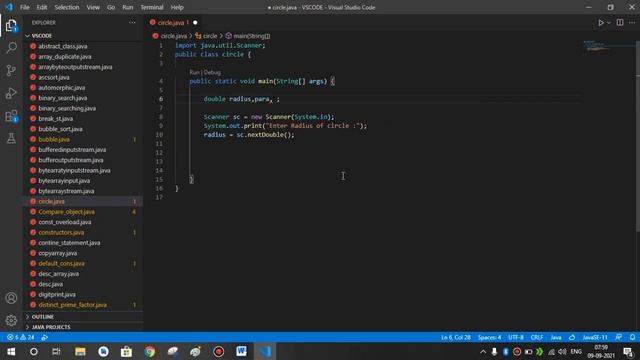640x360 pixels.
Task: Open the Terminal menu
Action: (152, 7)
